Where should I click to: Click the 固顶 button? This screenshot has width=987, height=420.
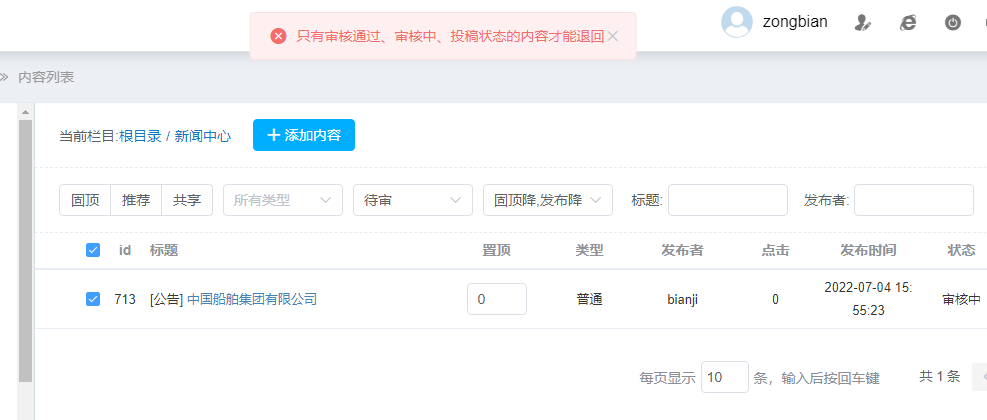coord(85,200)
